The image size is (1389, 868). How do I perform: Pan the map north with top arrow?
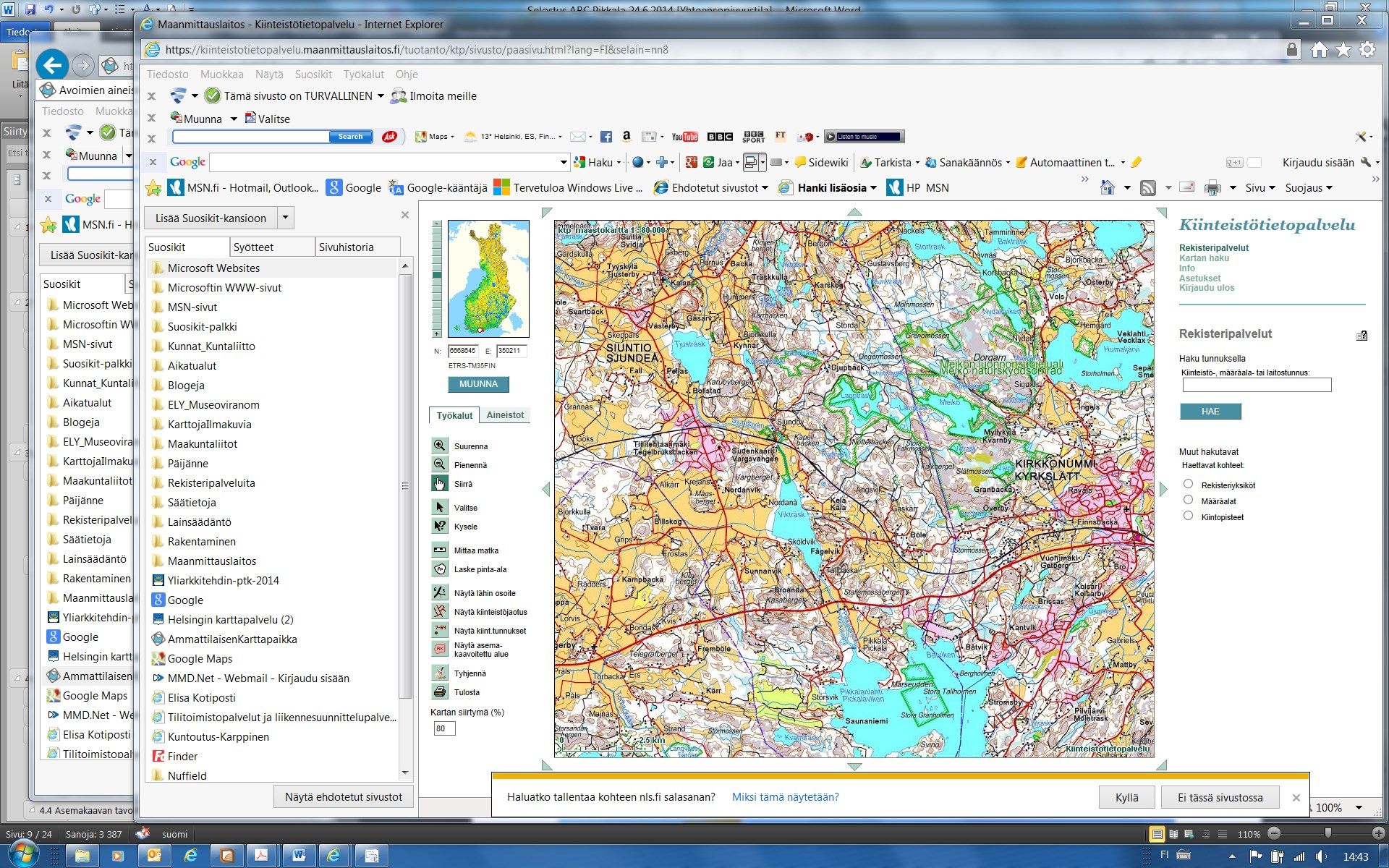pos(854,212)
